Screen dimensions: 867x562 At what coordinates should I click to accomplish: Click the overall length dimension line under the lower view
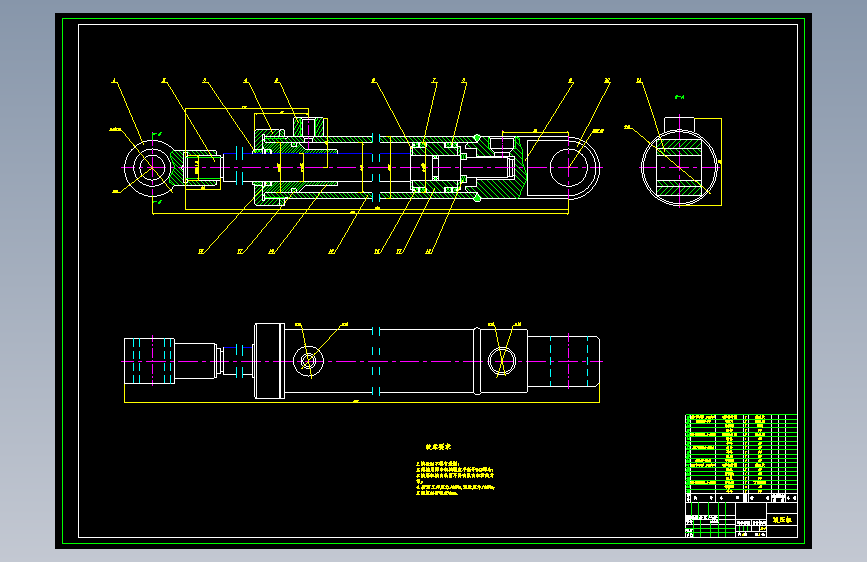[362, 402]
